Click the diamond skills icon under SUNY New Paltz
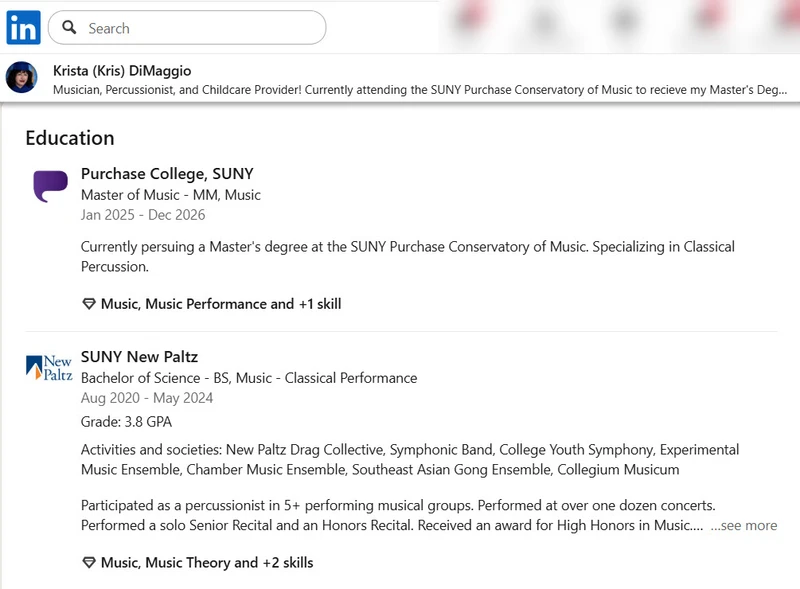800x589 pixels. (89, 562)
